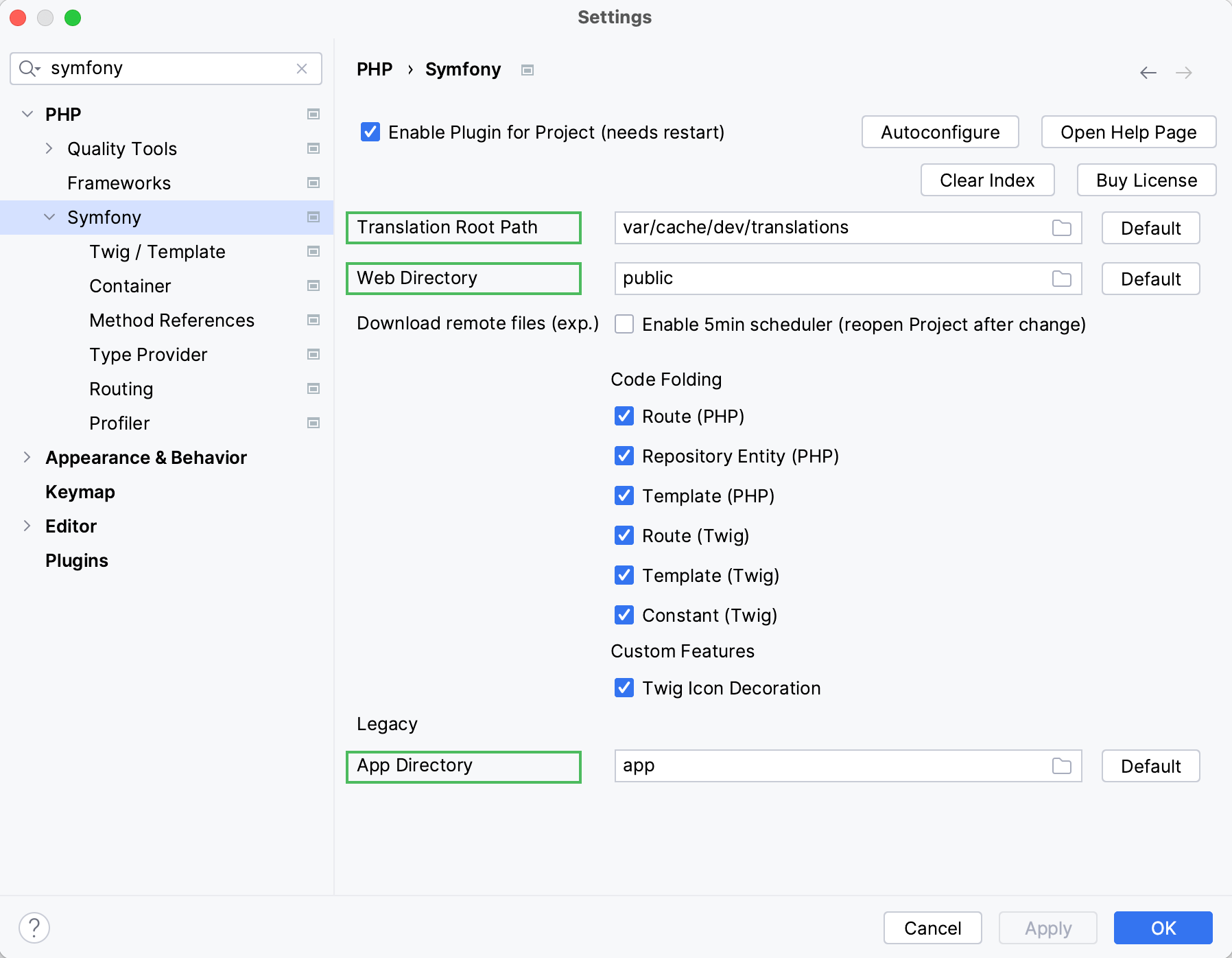Open the Twig / Template settings page
This screenshot has width=1232, height=958.
[x=156, y=251]
